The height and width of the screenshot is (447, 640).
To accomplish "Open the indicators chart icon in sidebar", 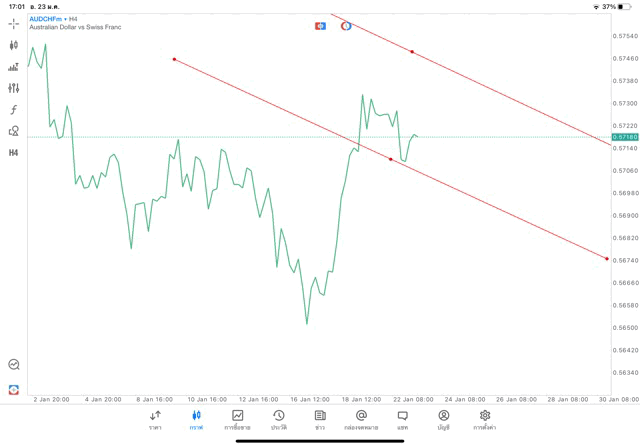I will 13,67.
